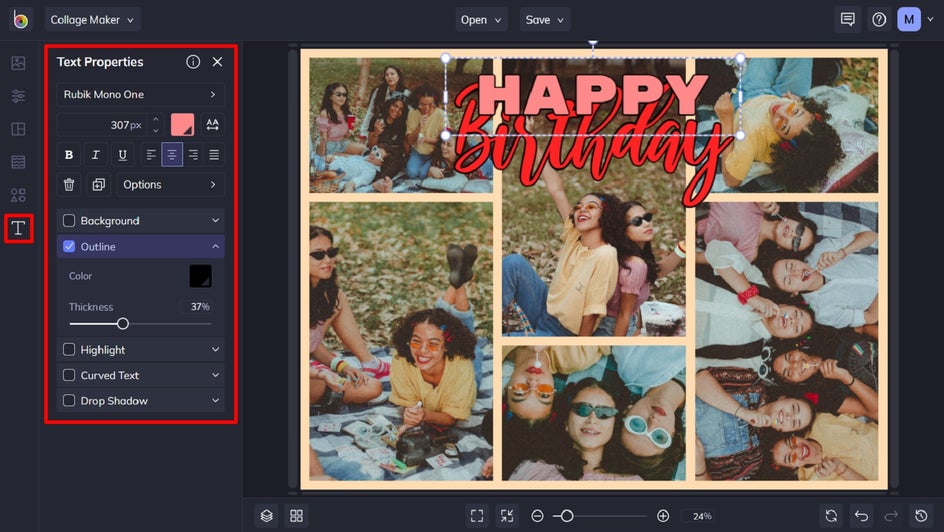Image resolution: width=944 pixels, height=532 pixels.
Task: Open the black outline color swatch
Action: click(x=200, y=276)
